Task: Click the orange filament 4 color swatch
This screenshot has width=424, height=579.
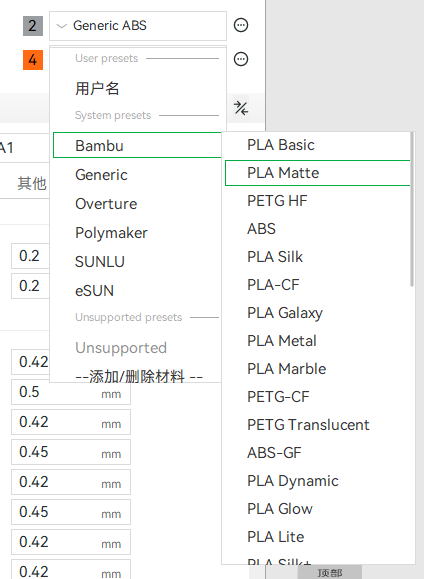Action: point(33,60)
